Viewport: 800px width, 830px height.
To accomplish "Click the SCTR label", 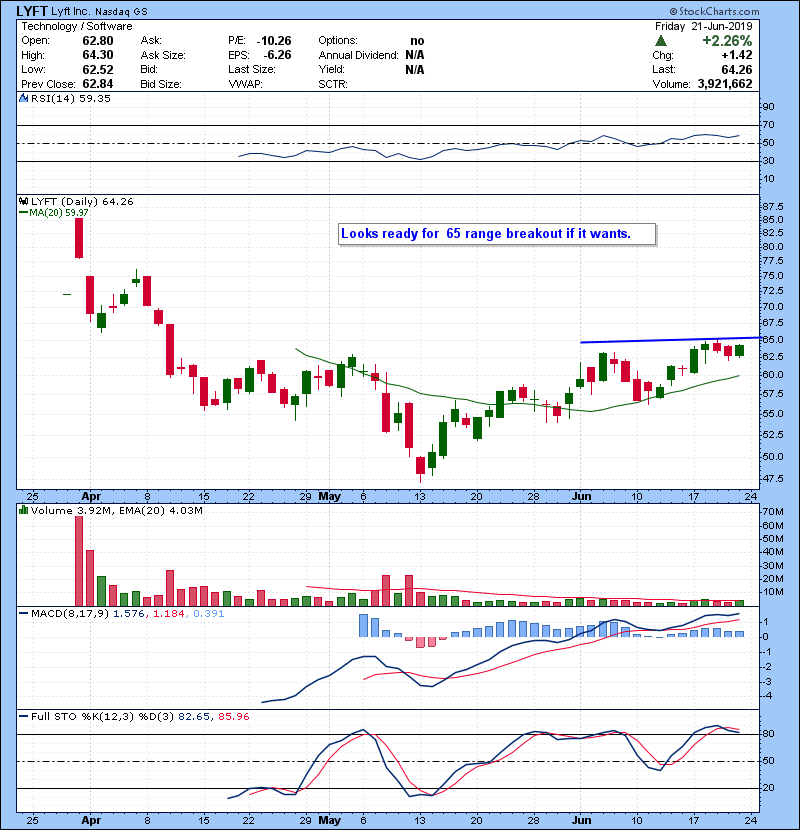I will pos(333,84).
